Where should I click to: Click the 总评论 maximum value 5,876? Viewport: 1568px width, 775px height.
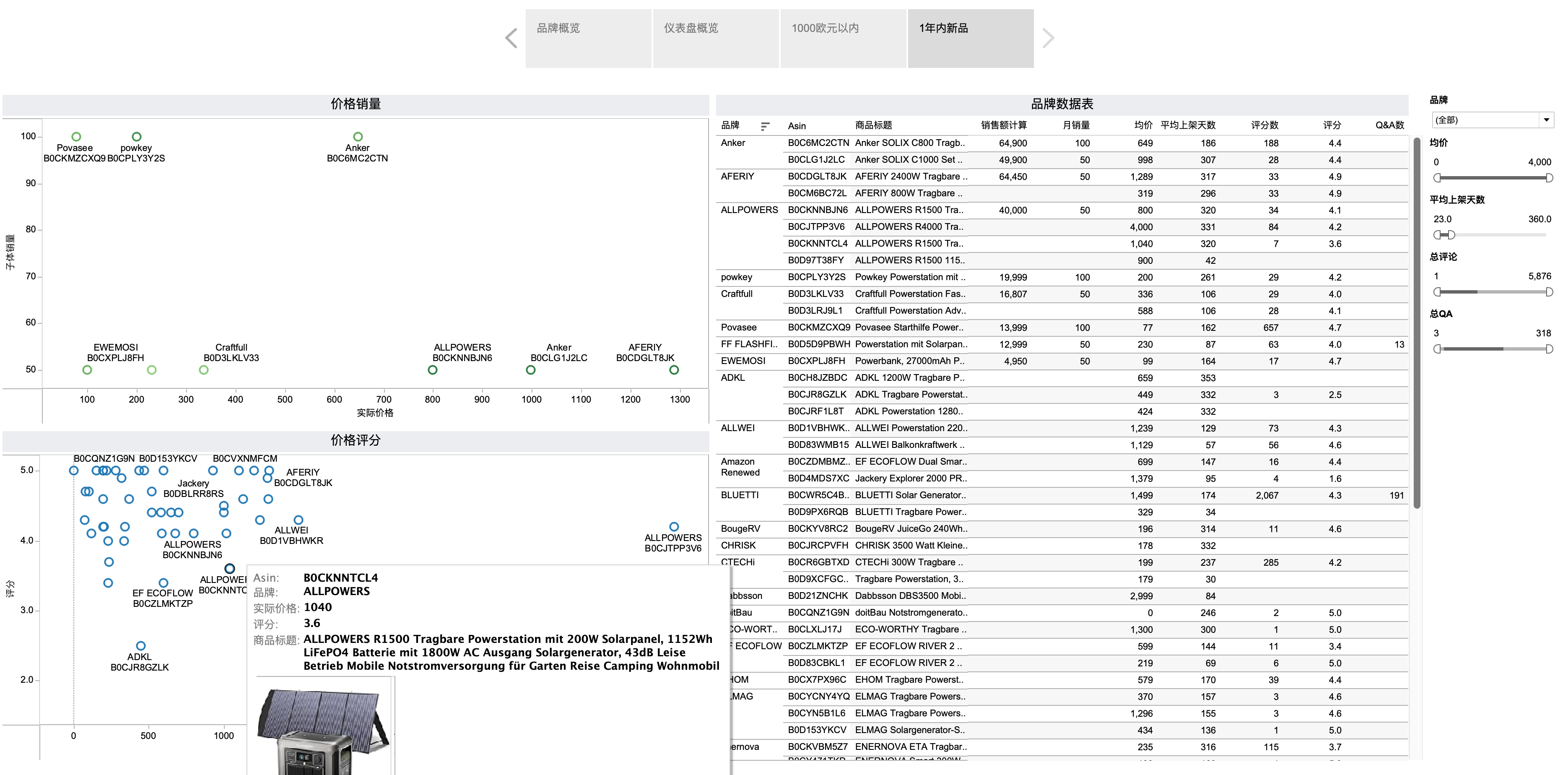(1539, 276)
